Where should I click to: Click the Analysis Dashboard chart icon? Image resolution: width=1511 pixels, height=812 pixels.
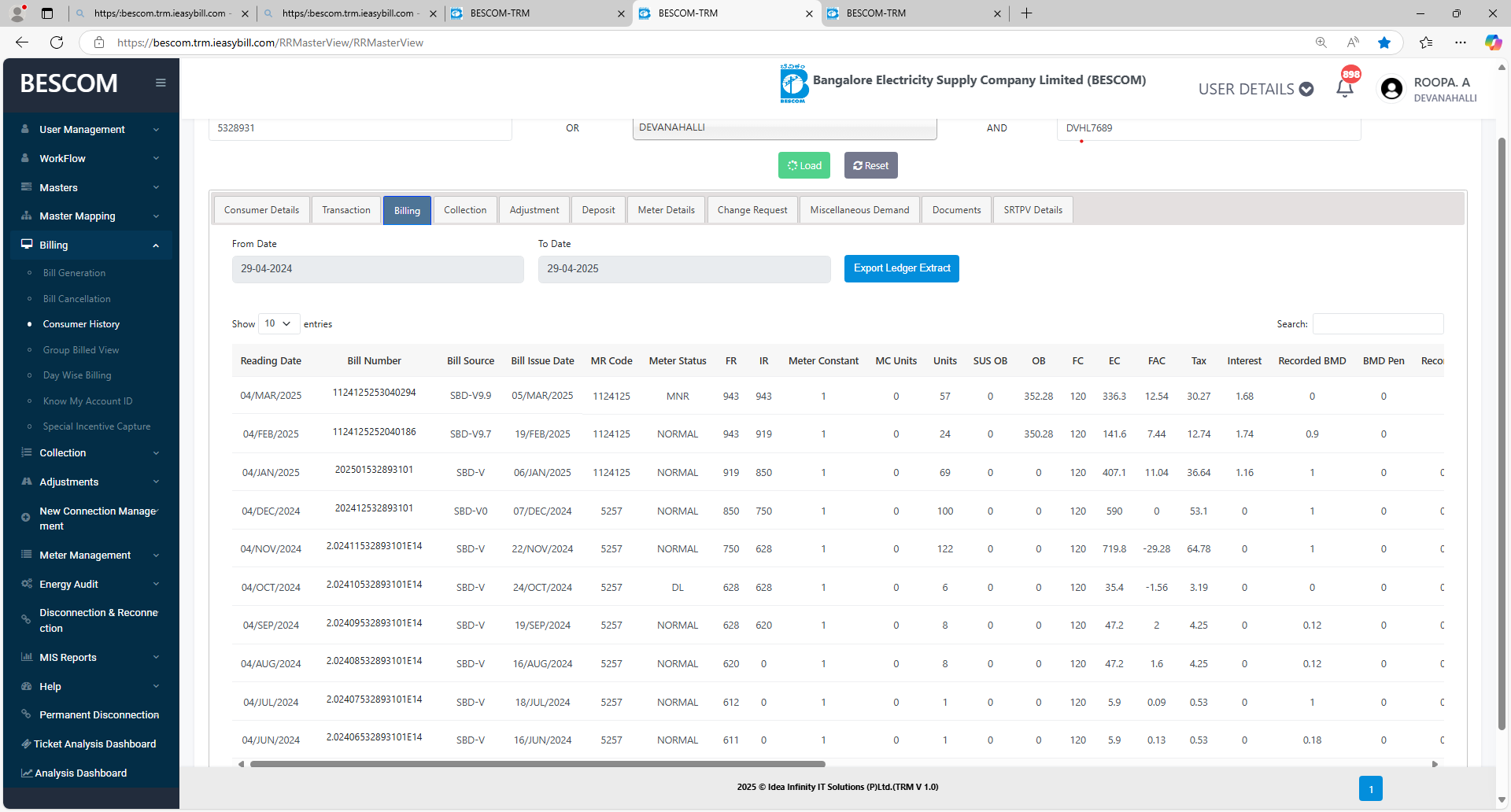(27, 773)
